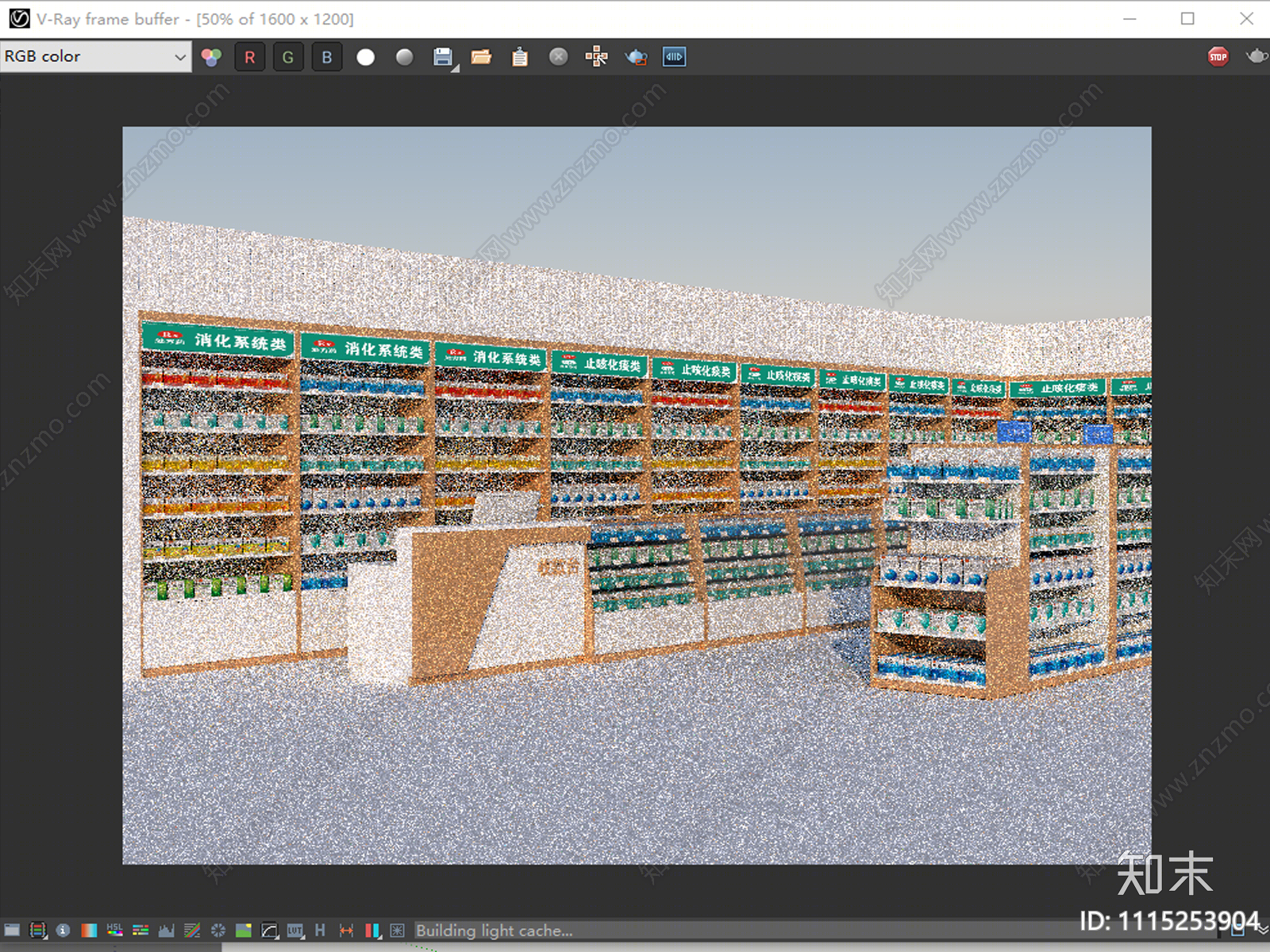Link VFB to PDPlayer icon
Screen dimensions: 1270x952
click(674, 57)
